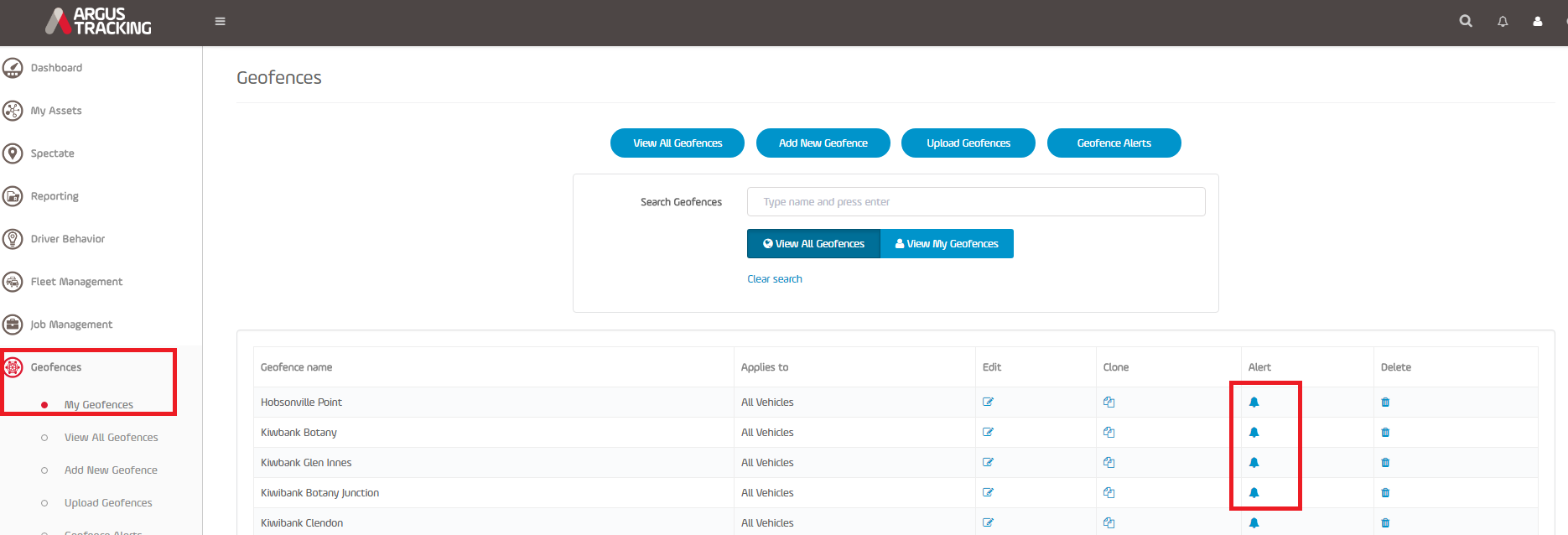
Task: Clone the Kiwbank Botany geofence
Action: 1109,433
